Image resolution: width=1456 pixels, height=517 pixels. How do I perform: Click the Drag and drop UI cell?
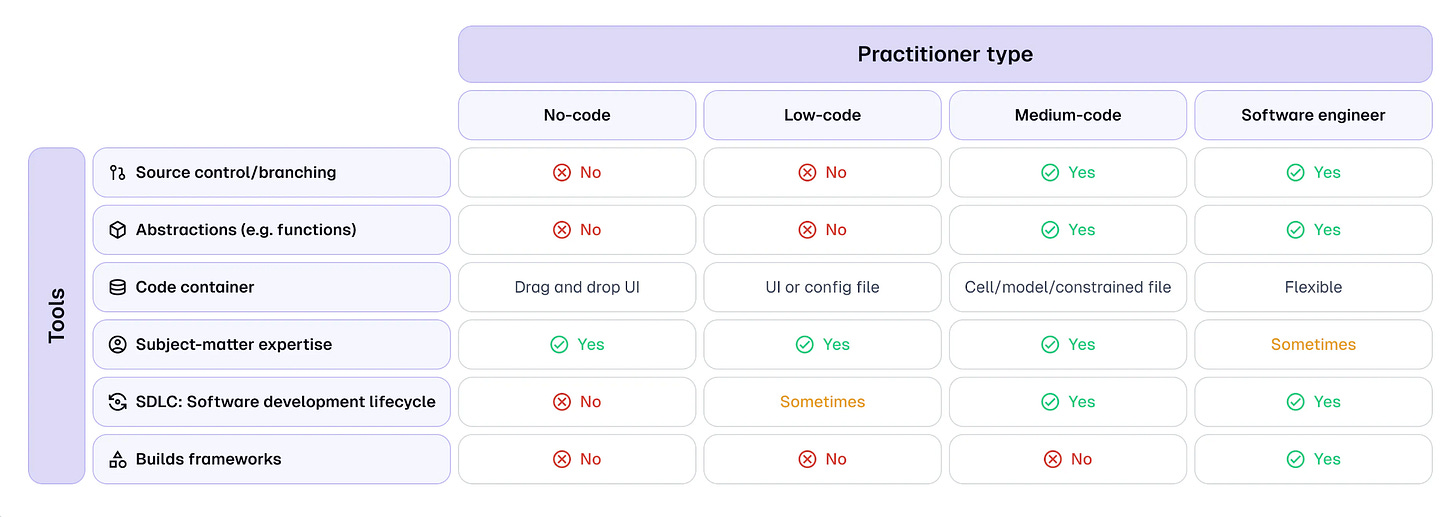577,287
